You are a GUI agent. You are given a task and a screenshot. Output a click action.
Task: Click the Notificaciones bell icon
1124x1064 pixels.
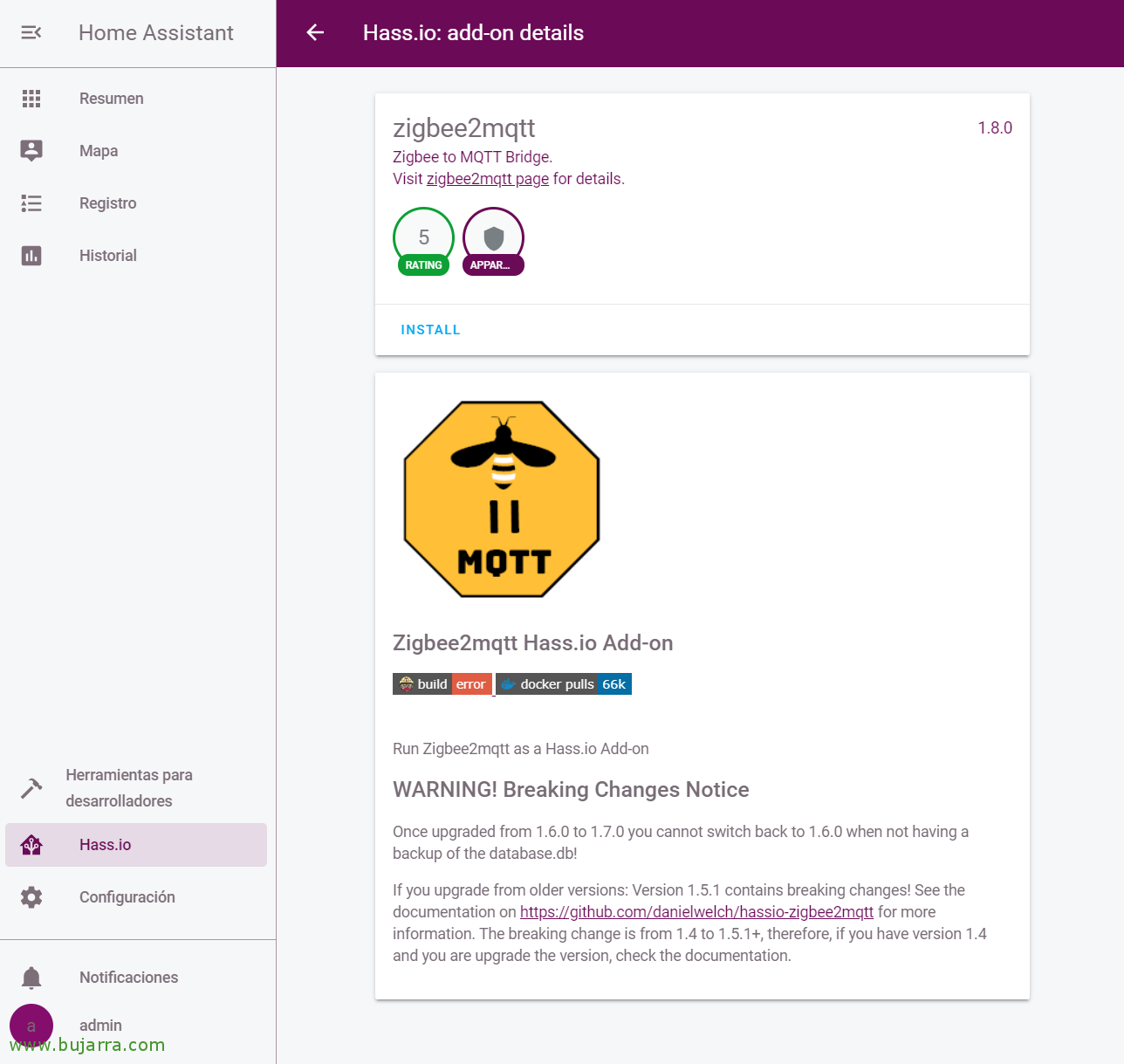pos(31,978)
